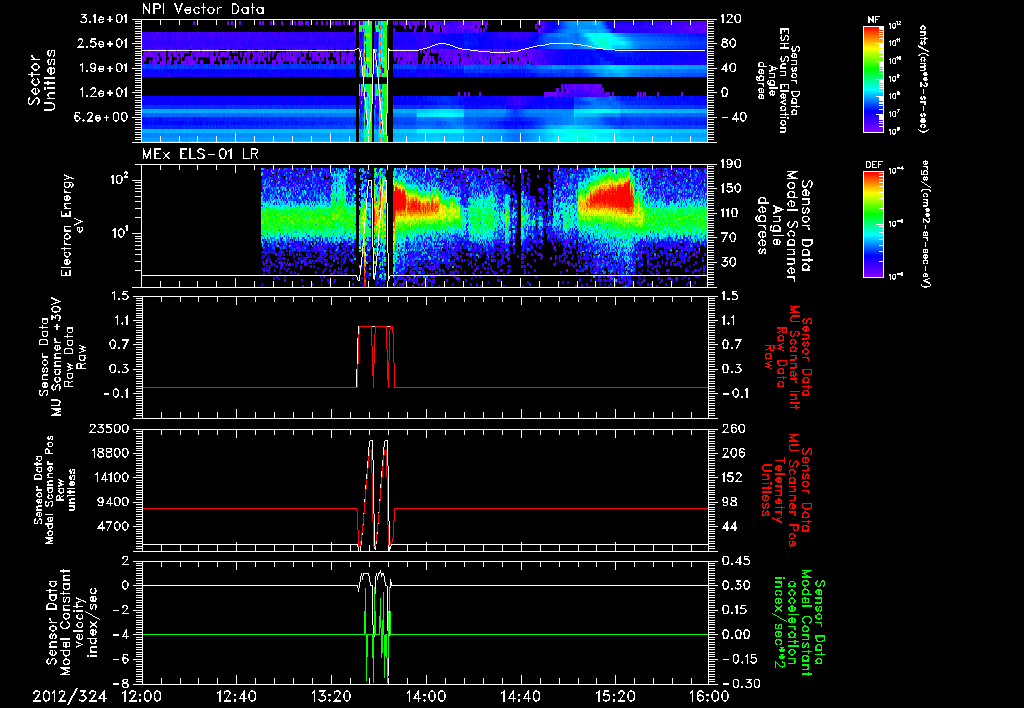Screen dimensions: 1024x708
Task: Click the "NF" color bar label
Action: click(x=873, y=20)
